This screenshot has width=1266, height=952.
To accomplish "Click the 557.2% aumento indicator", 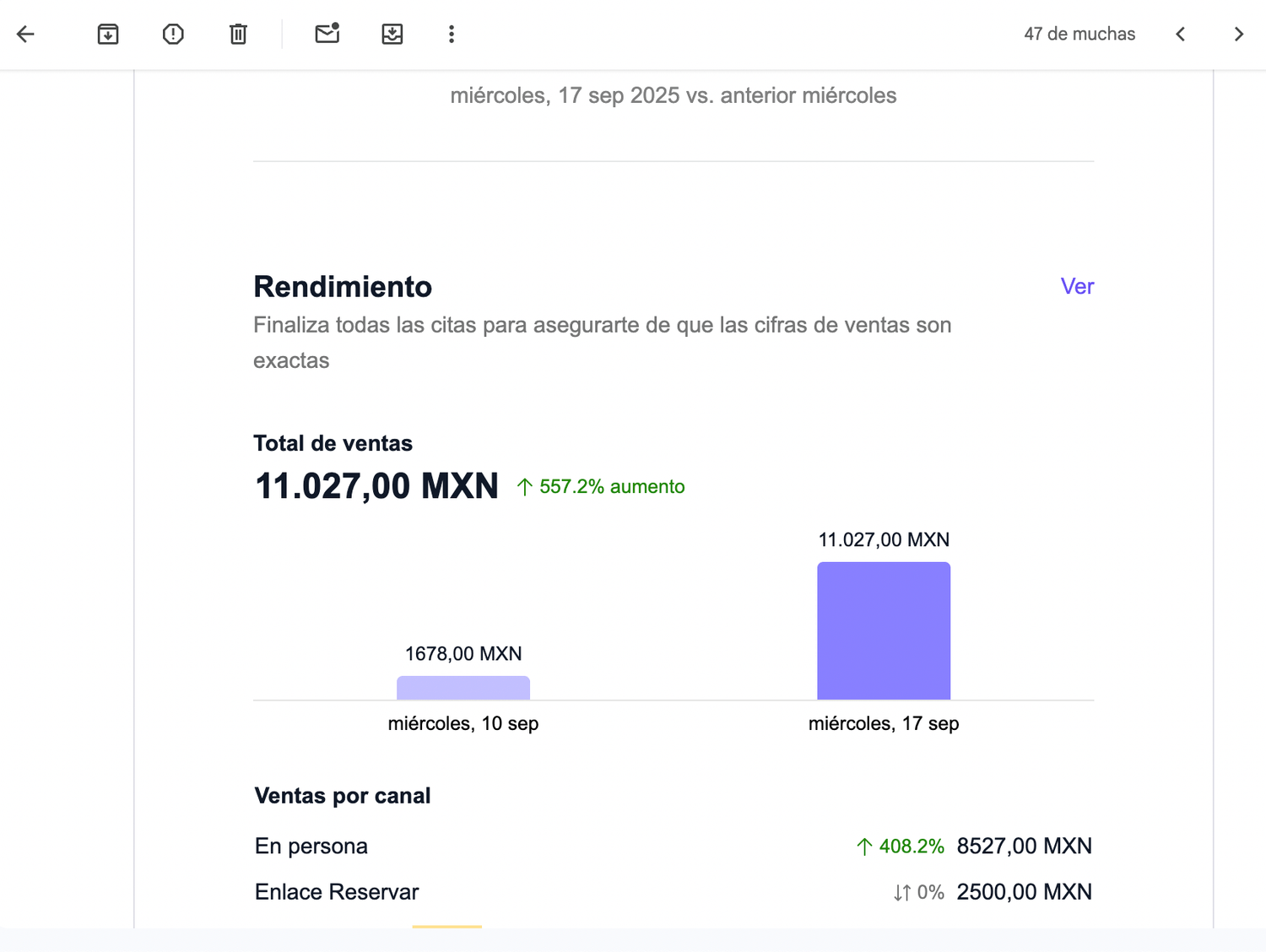I will coord(601,487).
